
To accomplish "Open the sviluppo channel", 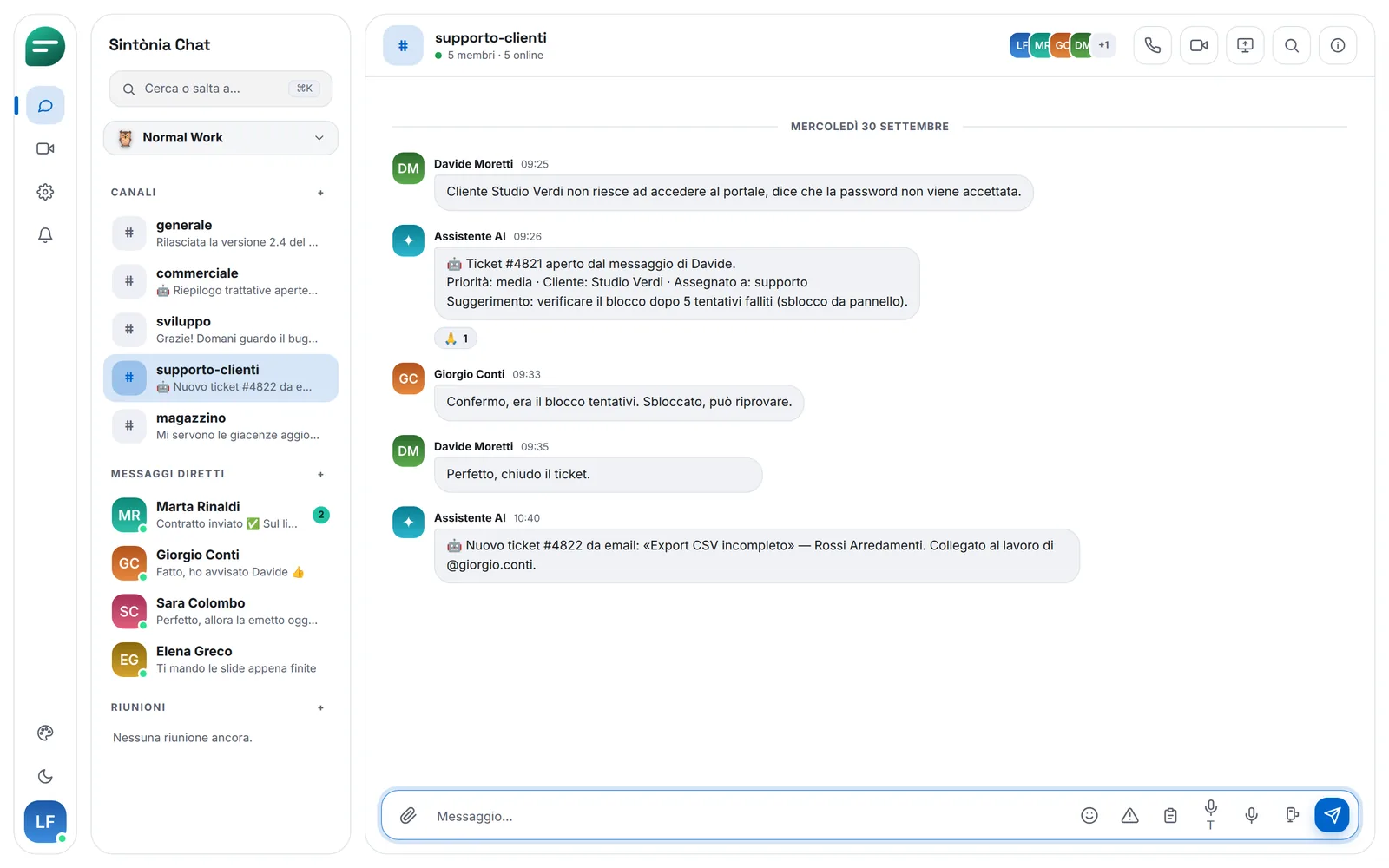I will tap(221, 330).
